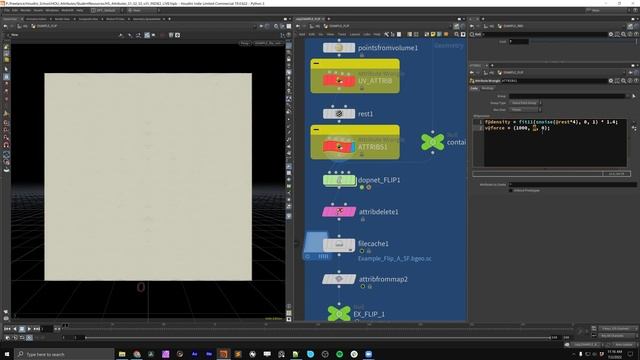Click the Group input field
640x360 pixels.
click(x=567, y=96)
